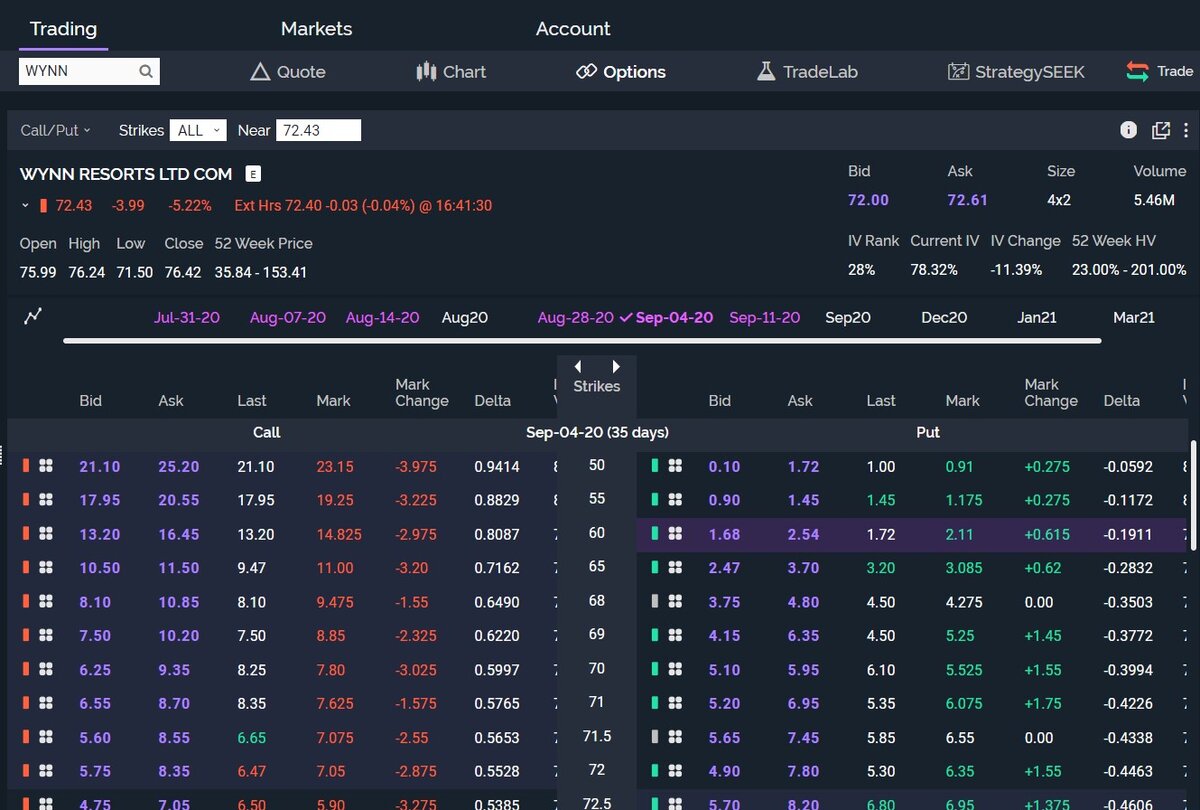Click the search magnifier in the symbol box

tap(146, 72)
